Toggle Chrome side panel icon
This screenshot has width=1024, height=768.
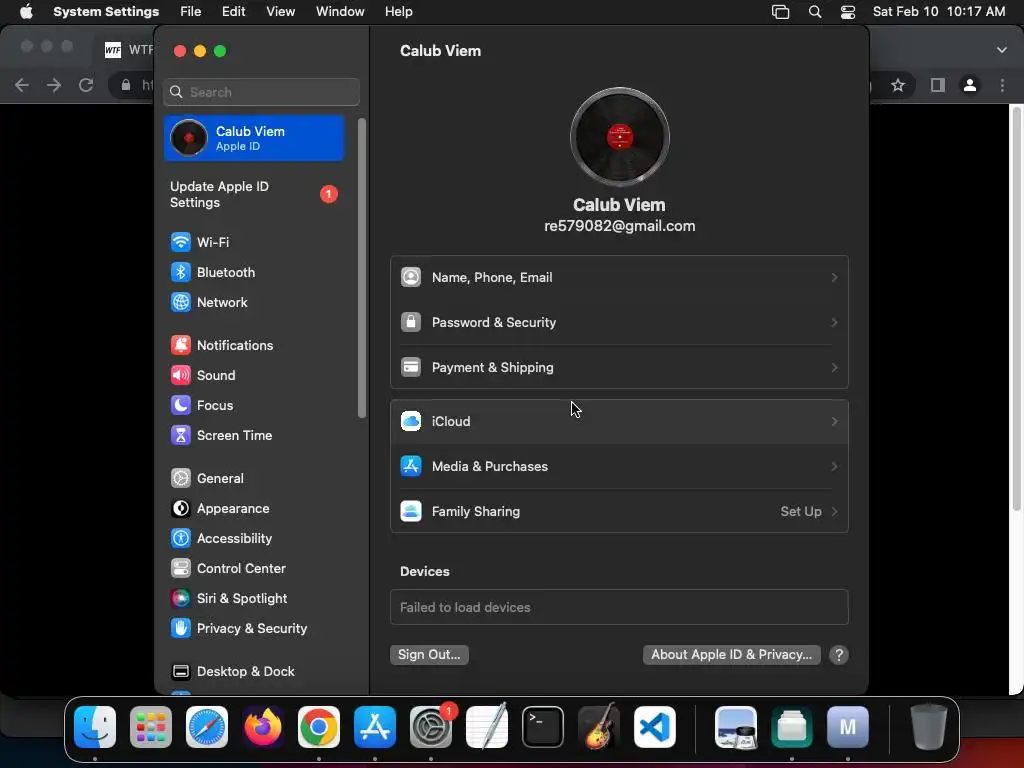(x=938, y=85)
